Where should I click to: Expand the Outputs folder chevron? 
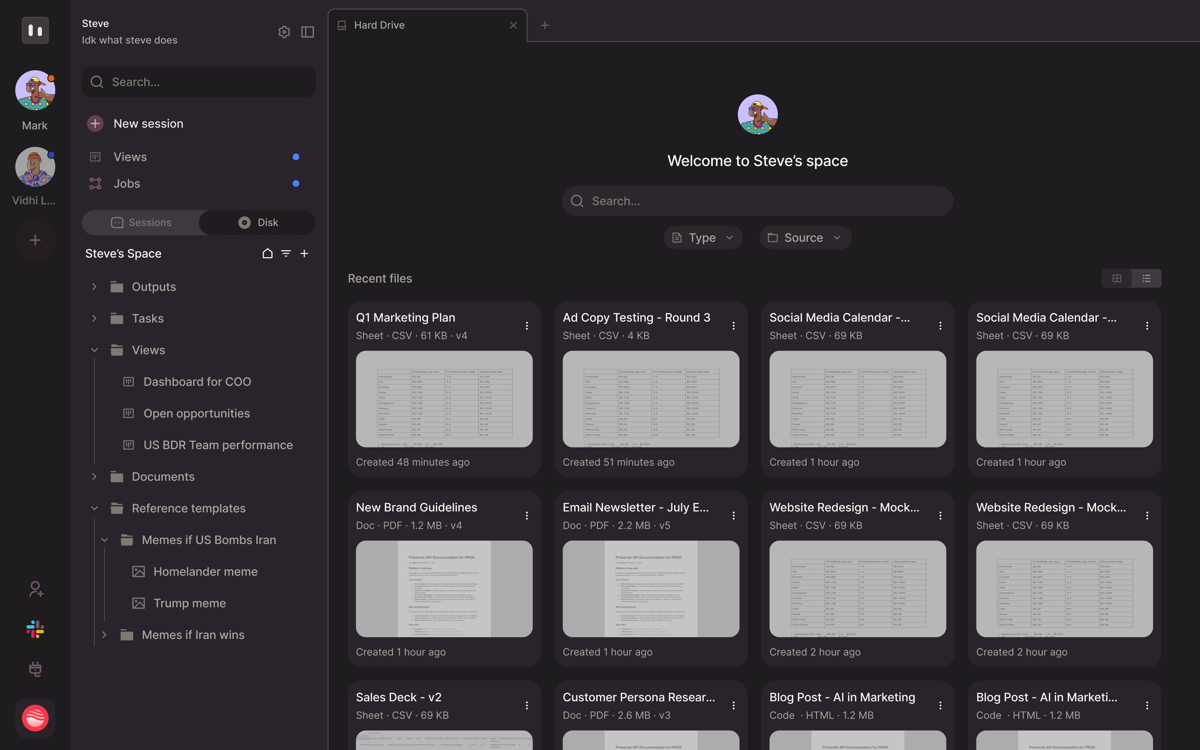coord(94,287)
